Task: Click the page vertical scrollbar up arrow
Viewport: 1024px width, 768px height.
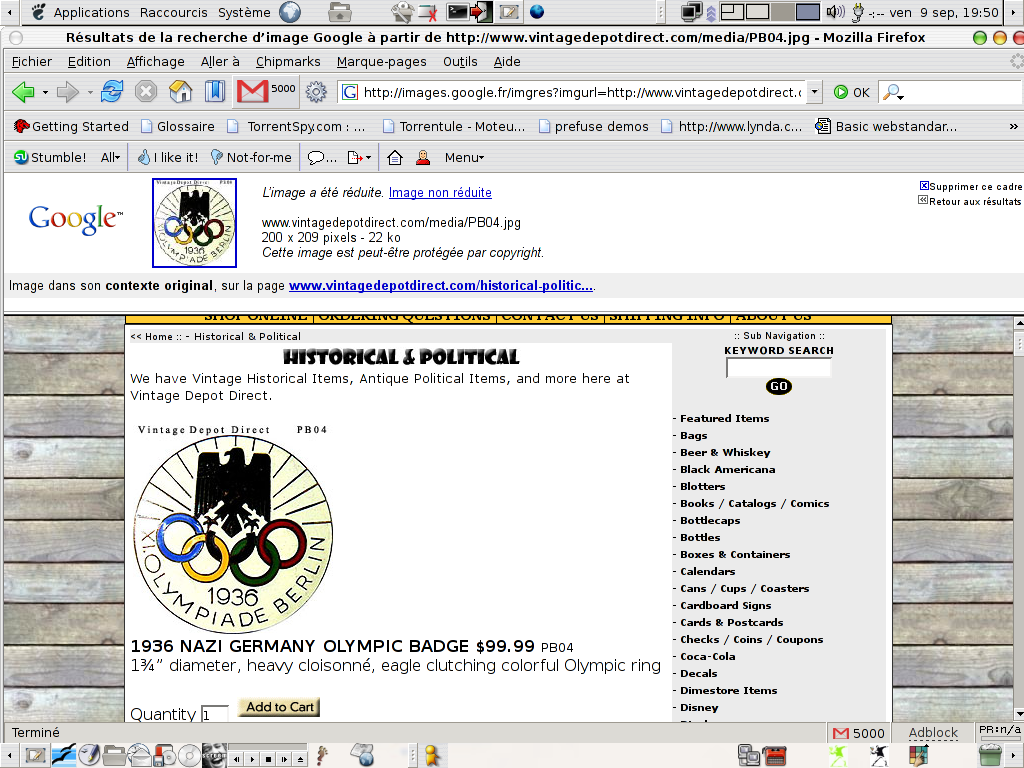Action: pyautogui.click(x=1018, y=323)
